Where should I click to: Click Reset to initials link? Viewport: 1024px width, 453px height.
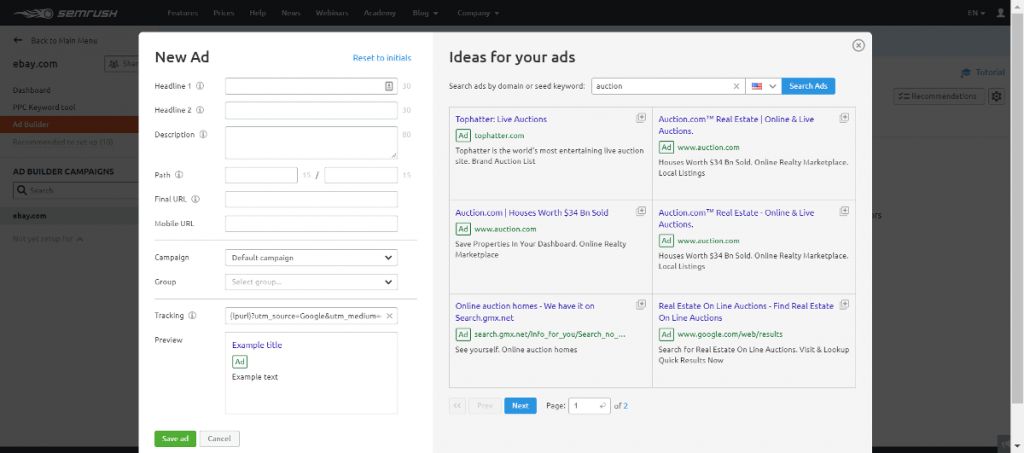(382, 58)
